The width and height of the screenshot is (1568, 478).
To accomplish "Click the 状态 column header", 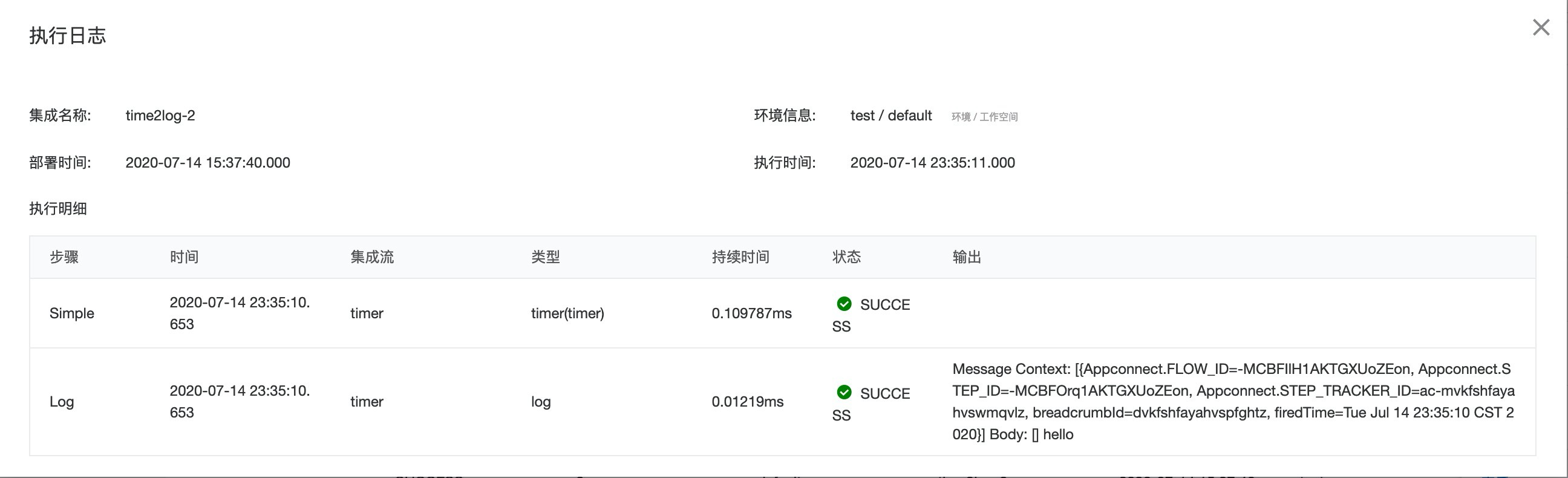I will tap(847, 257).
